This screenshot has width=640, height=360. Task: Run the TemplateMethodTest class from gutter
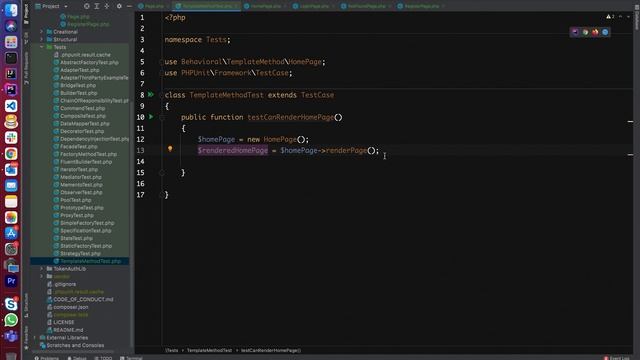(151, 95)
